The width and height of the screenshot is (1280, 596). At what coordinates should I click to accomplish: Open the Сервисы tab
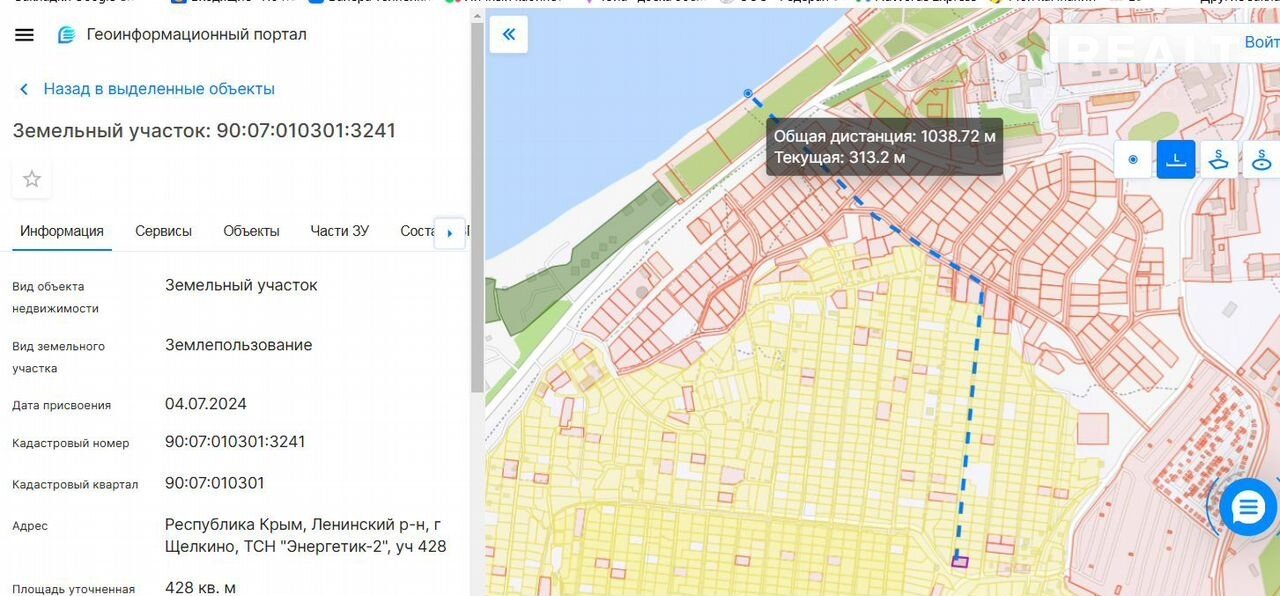pos(163,231)
